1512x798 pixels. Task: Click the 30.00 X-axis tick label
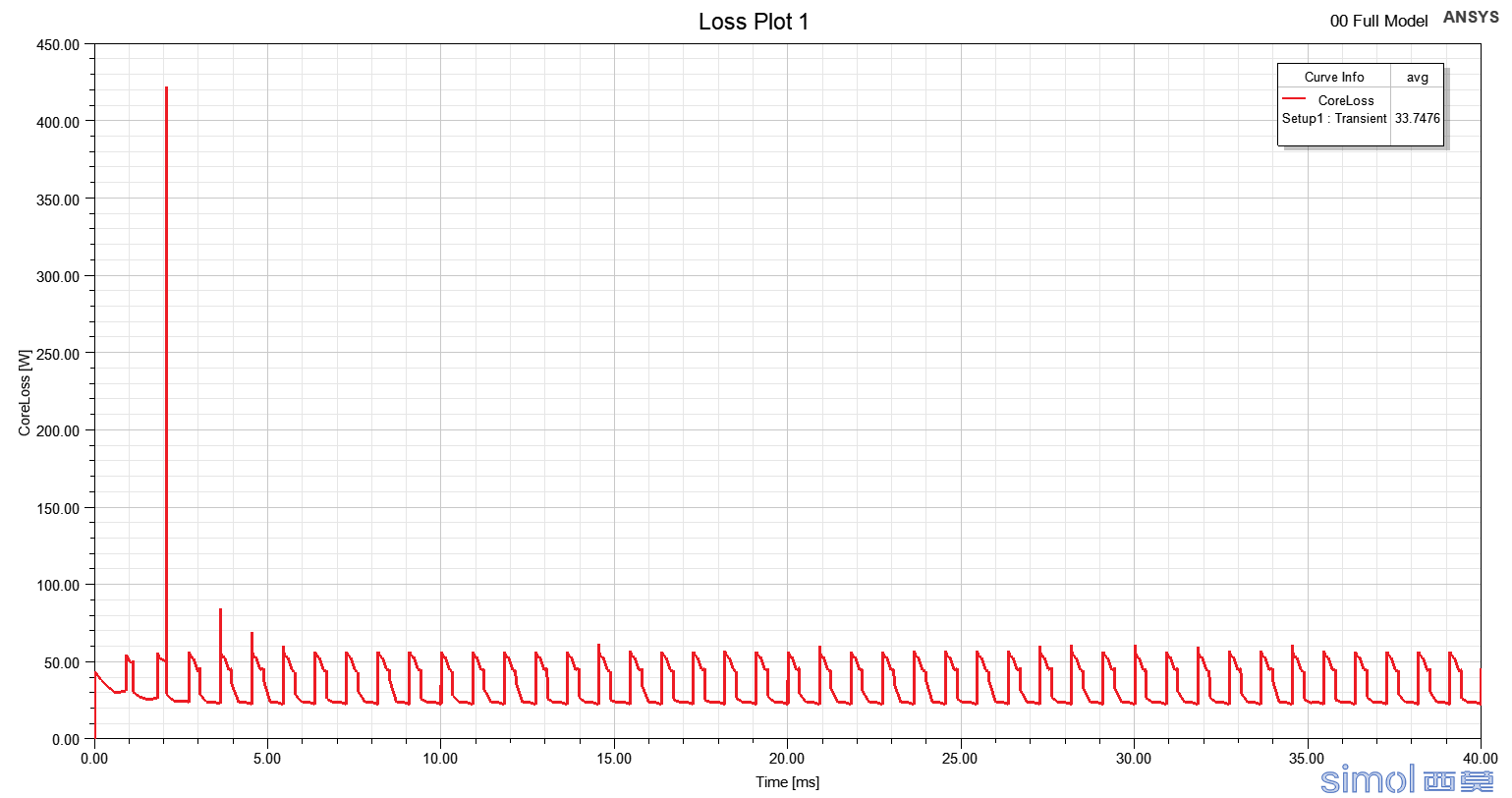pyautogui.click(x=1134, y=758)
